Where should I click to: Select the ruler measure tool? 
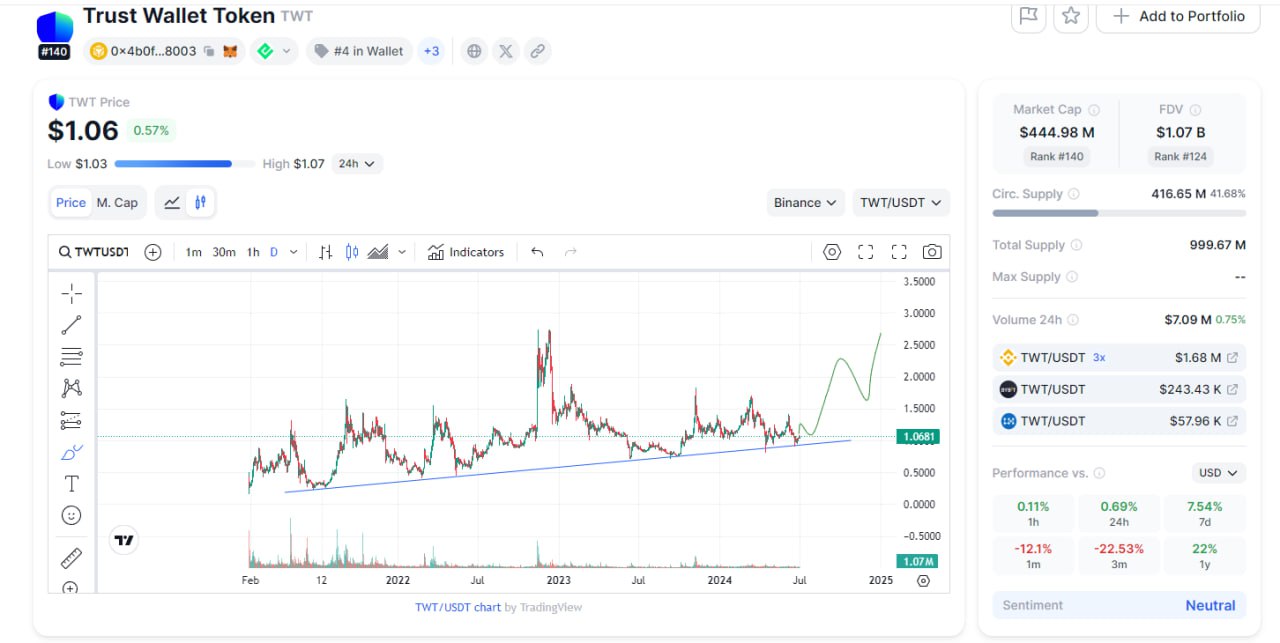point(72,558)
